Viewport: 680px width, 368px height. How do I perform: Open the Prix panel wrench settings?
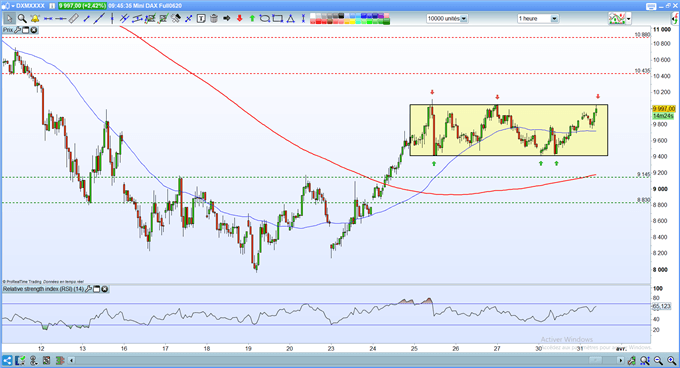pyautogui.click(x=18, y=30)
